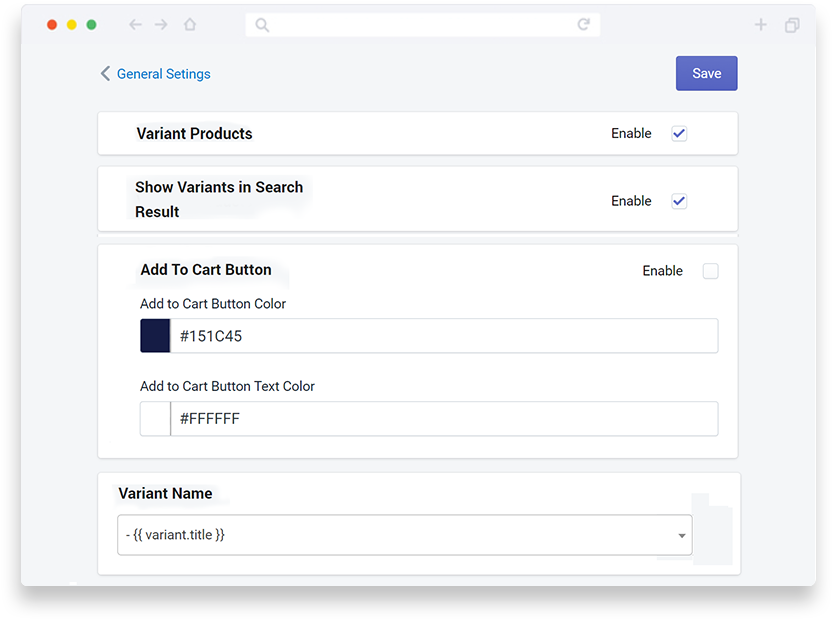Click the Variant Name dropdown arrow
Screen dimensions: 834x621
pos(681,535)
